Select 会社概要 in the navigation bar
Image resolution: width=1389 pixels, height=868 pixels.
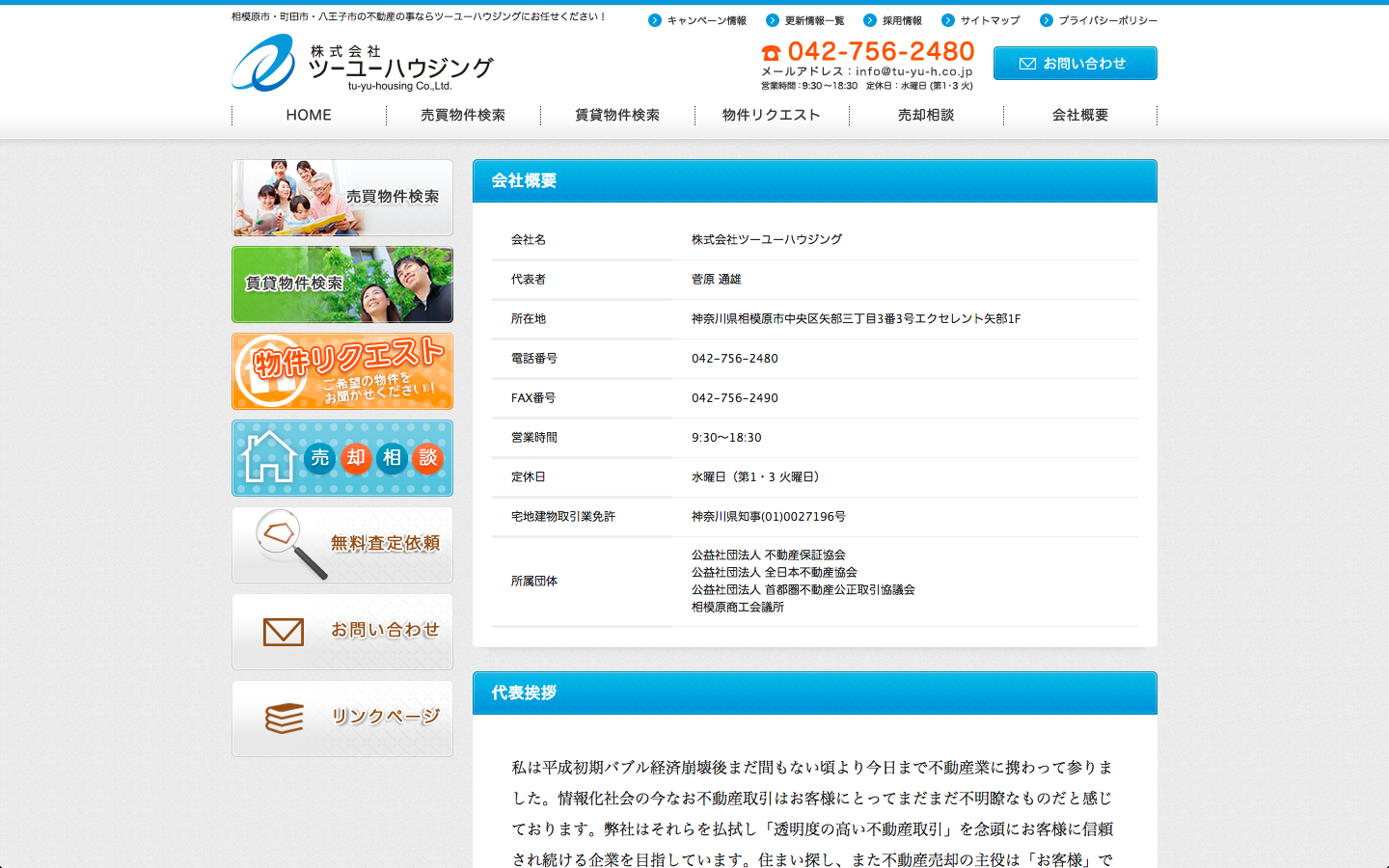click(x=1080, y=115)
